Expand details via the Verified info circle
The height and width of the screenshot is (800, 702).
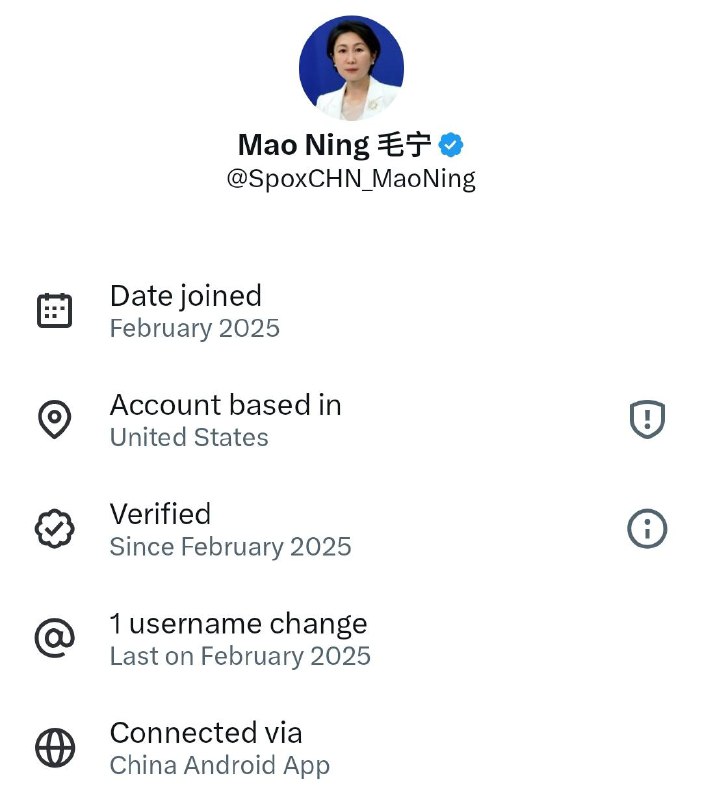pyautogui.click(x=646, y=528)
